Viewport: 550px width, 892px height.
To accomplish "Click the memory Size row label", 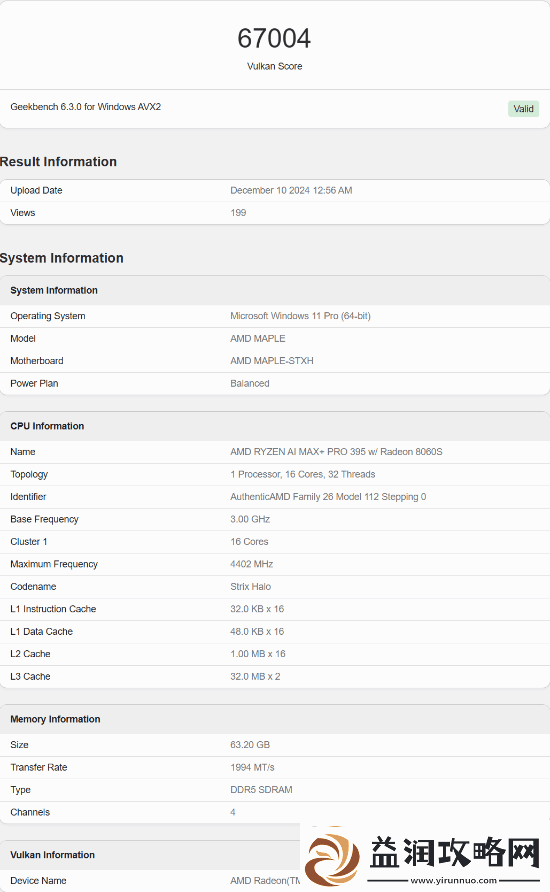I will click(x=19, y=745).
